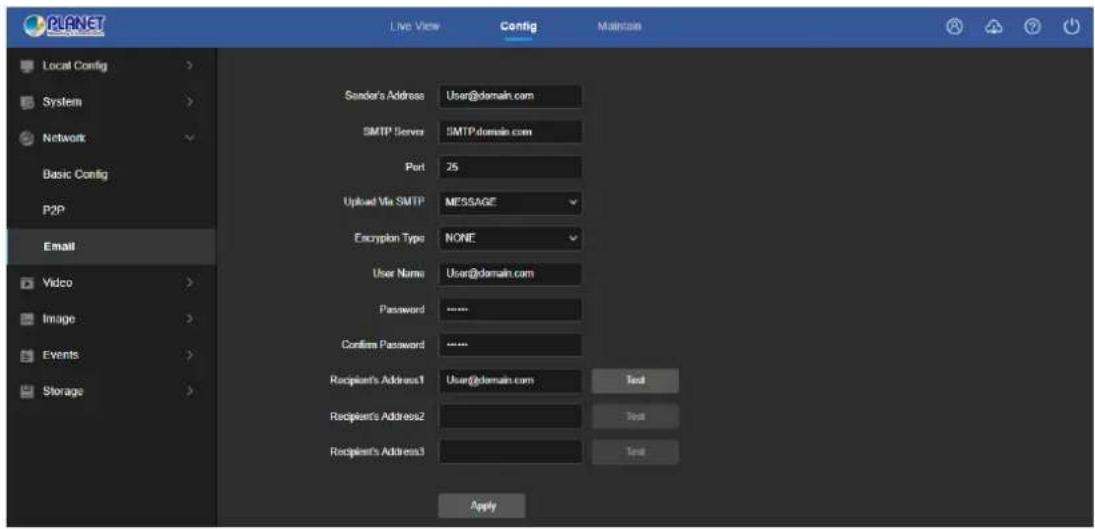Viewport: 1095px width, 529px height.
Task: Click the Image label
Action: coord(59,319)
